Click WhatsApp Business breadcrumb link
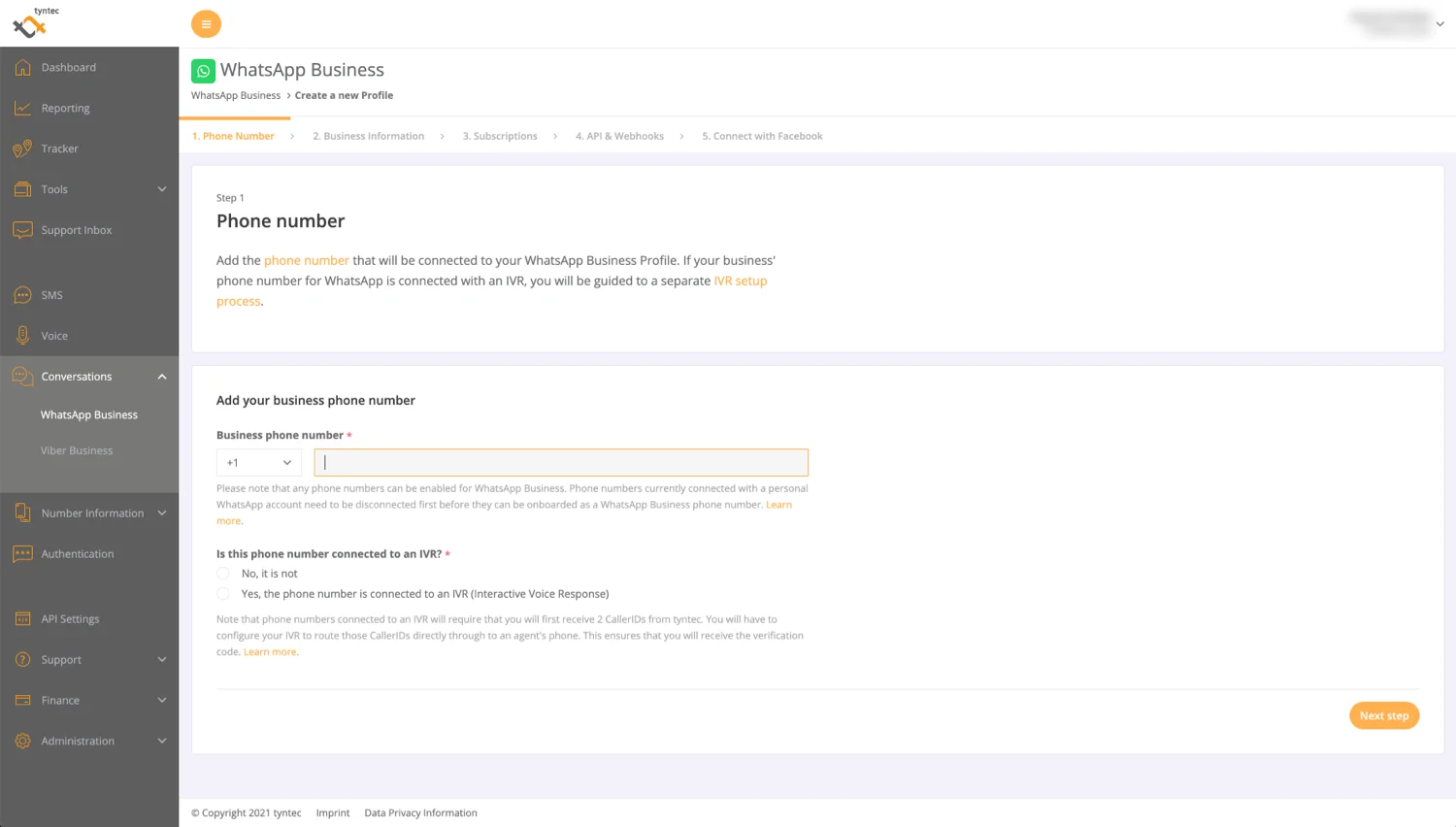The width and height of the screenshot is (1456, 827). [x=236, y=96]
